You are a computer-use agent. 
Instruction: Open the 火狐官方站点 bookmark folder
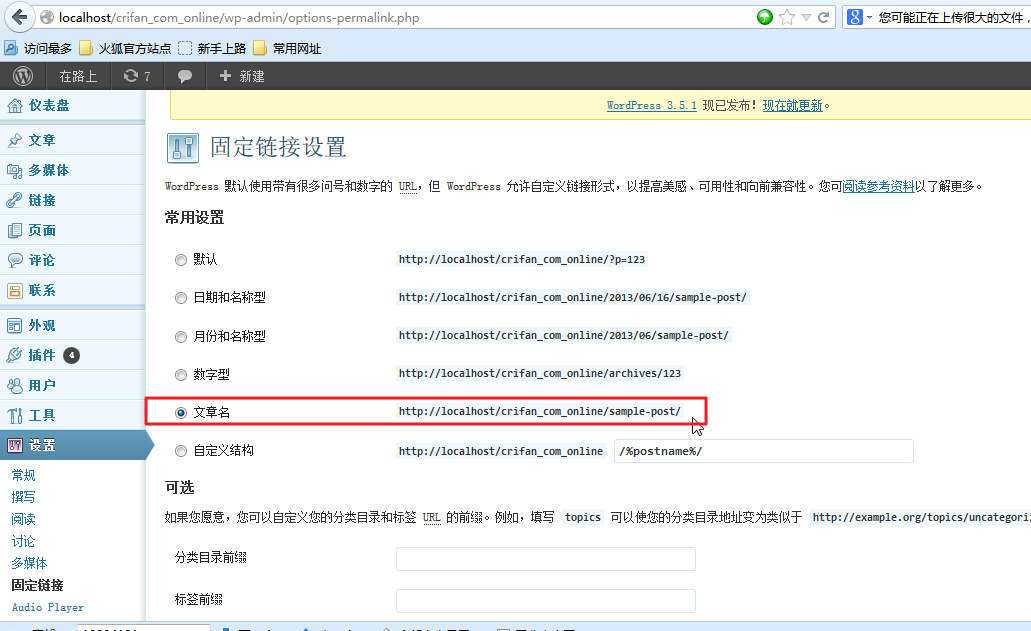[x=125, y=48]
